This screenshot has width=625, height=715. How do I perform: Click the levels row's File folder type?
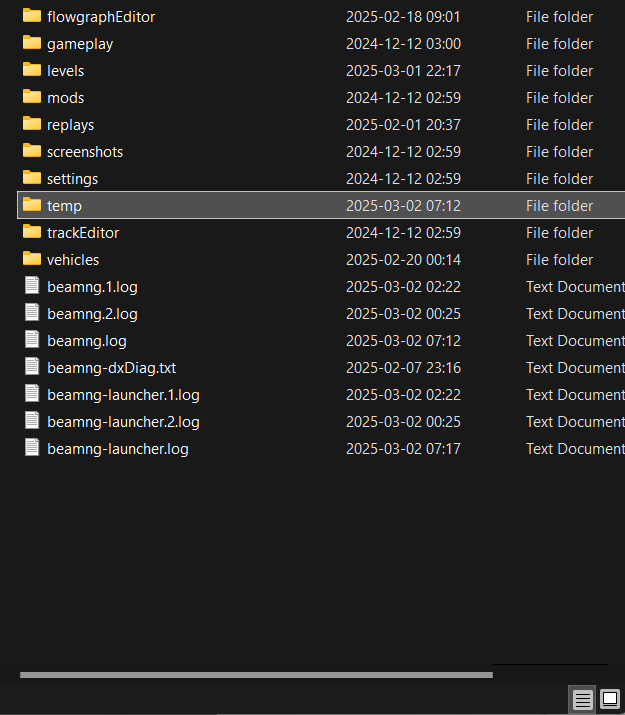pyautogui.click(x=559, y=71)
